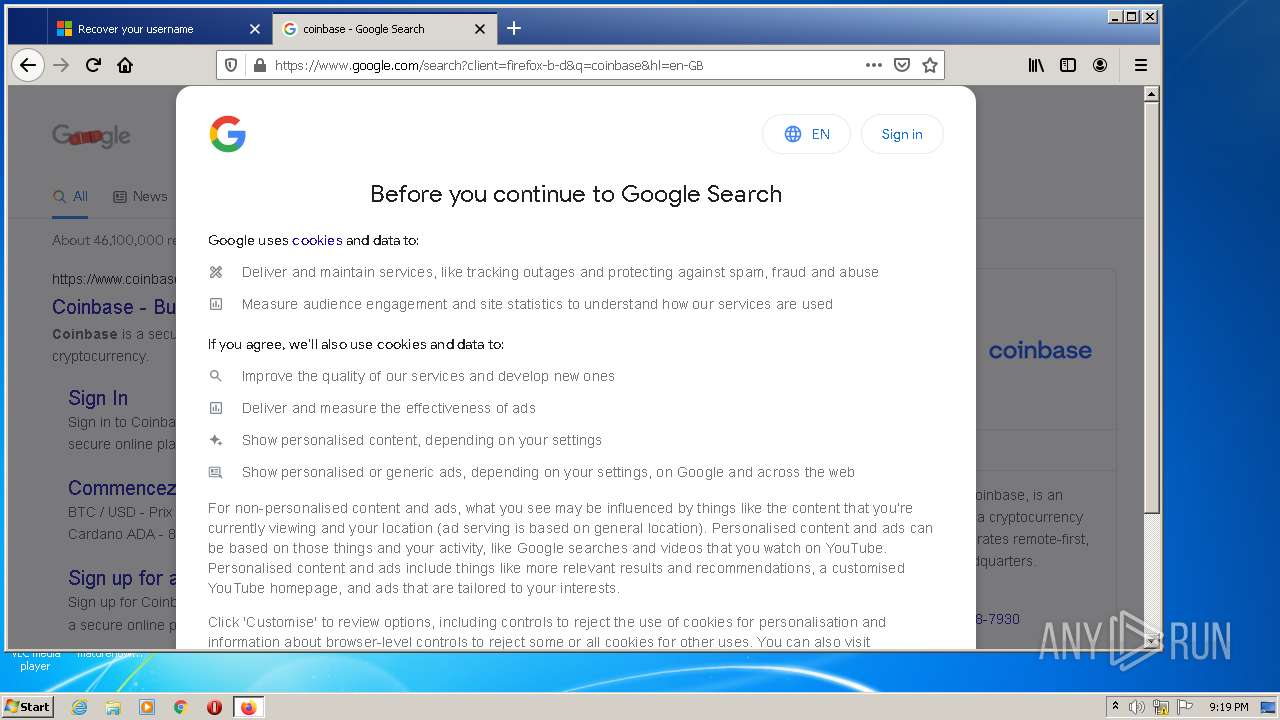
Task: Open the Firefox hamburger menu
Action: (x=1140, y=65)
